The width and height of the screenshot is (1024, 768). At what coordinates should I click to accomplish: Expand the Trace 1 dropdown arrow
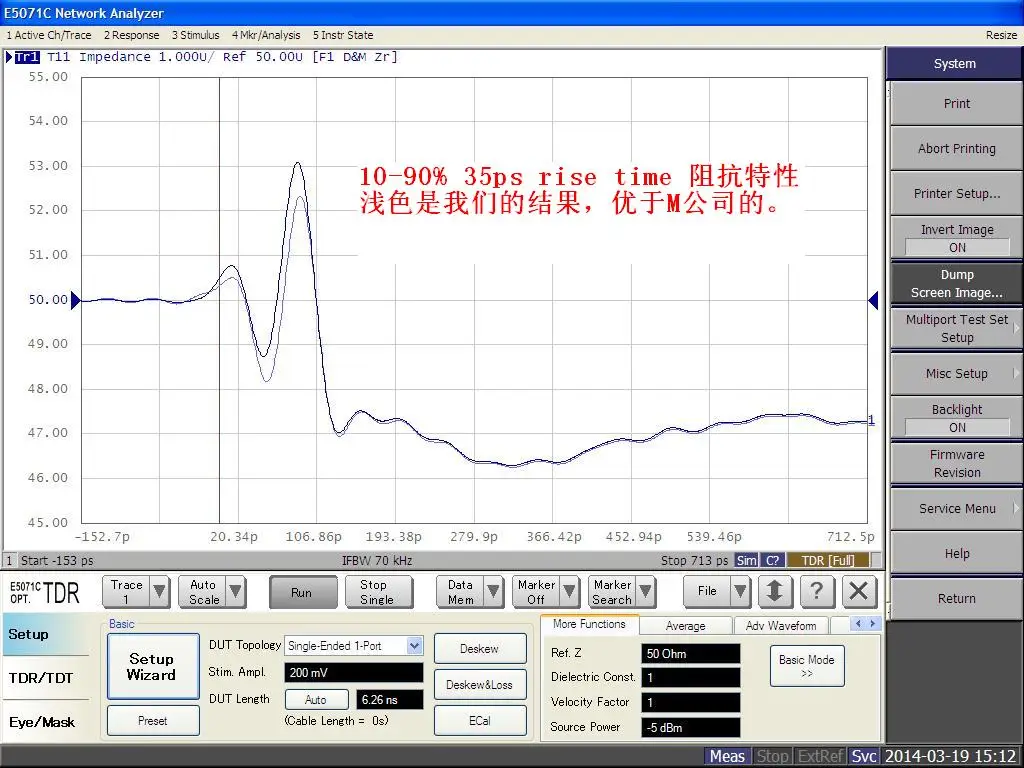pos(160,592)
